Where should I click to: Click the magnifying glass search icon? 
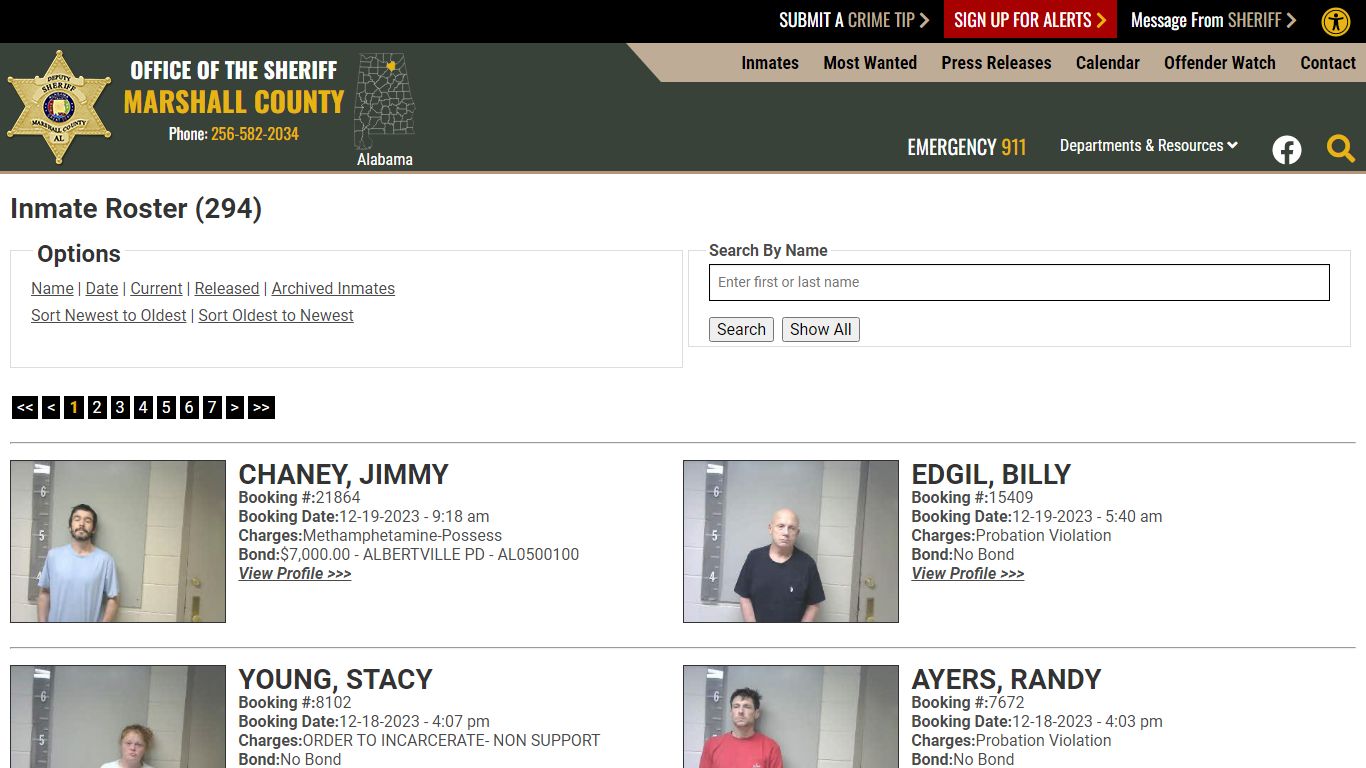click(1341, 149)
